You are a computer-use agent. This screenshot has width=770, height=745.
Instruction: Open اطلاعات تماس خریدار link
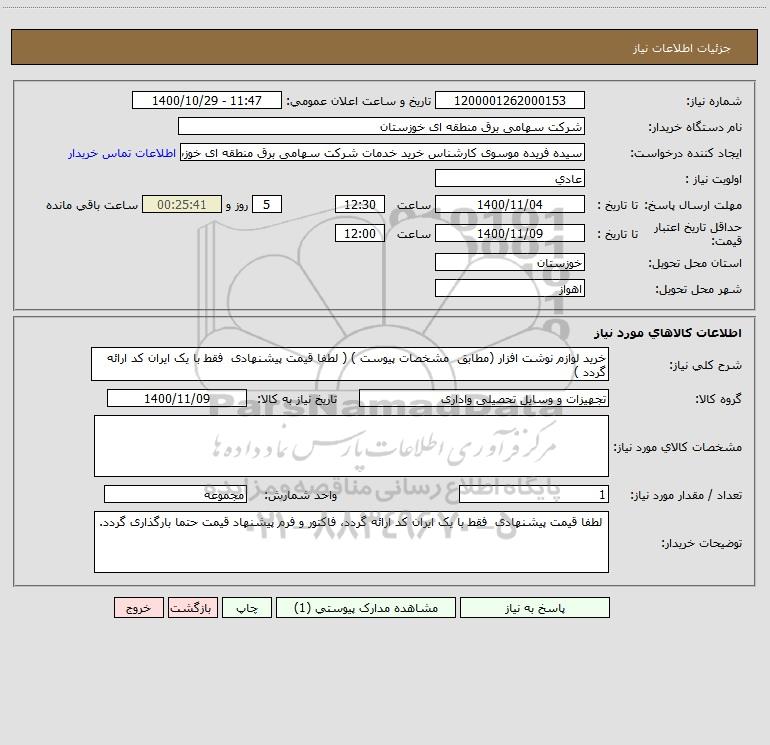click(122, 153)
